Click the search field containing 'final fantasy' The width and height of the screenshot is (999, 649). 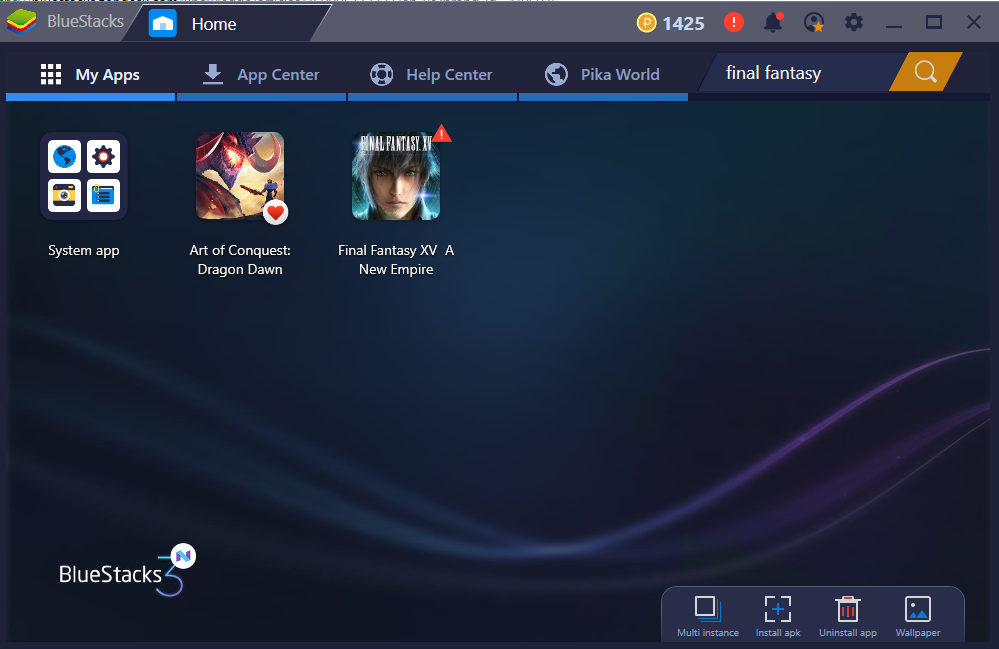(800, 73)
